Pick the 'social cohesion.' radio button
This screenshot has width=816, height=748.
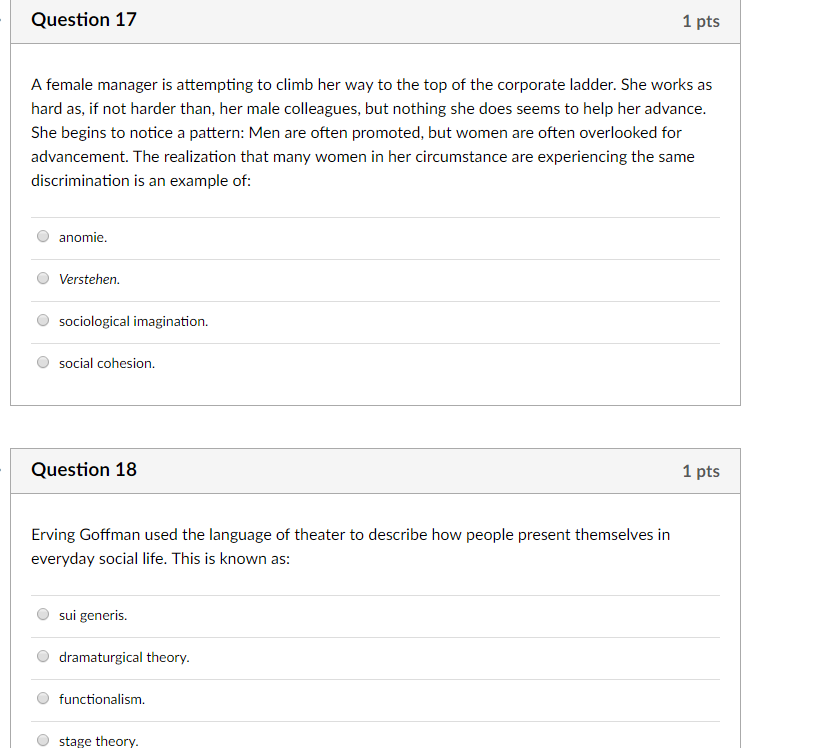pos(43,362)
